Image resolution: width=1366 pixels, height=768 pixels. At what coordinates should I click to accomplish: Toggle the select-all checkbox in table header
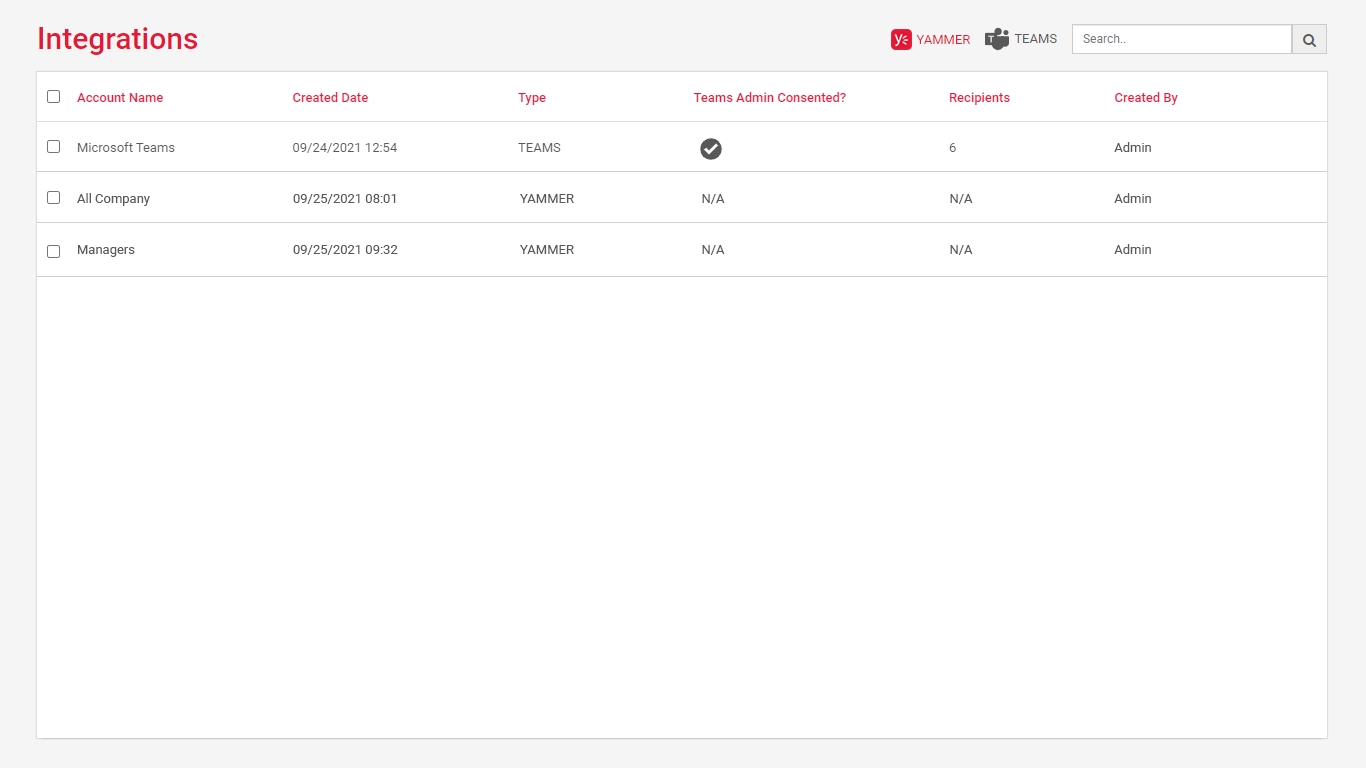[54, 97]
